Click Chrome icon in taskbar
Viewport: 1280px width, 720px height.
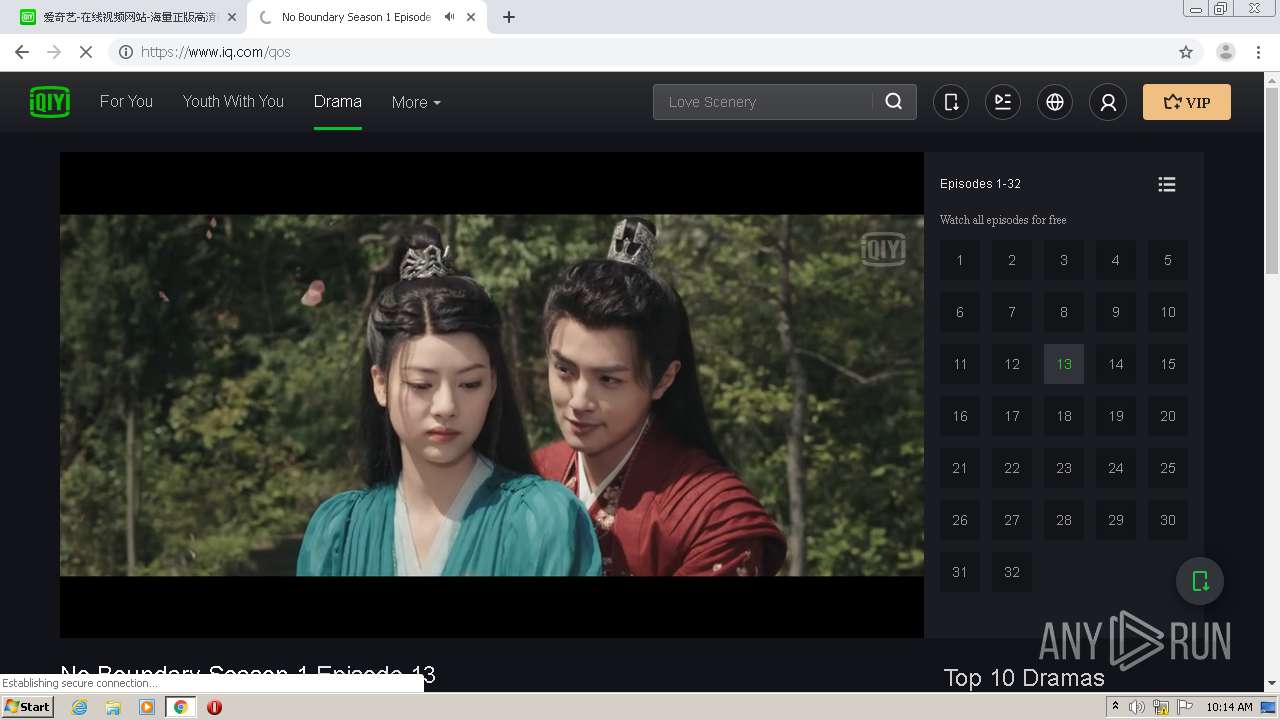click(180, 707)
